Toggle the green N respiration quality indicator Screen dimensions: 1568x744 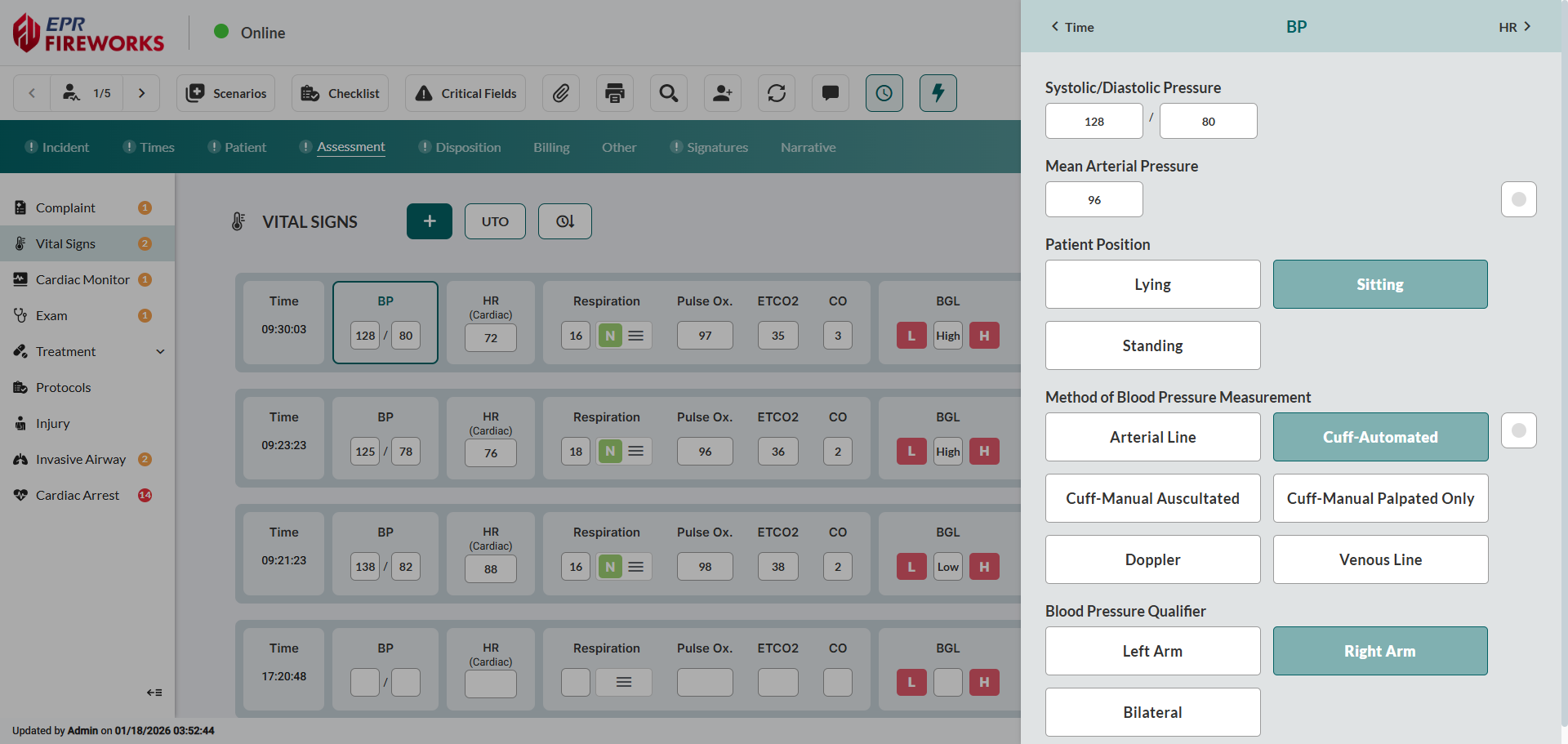[x=609, y=335]
